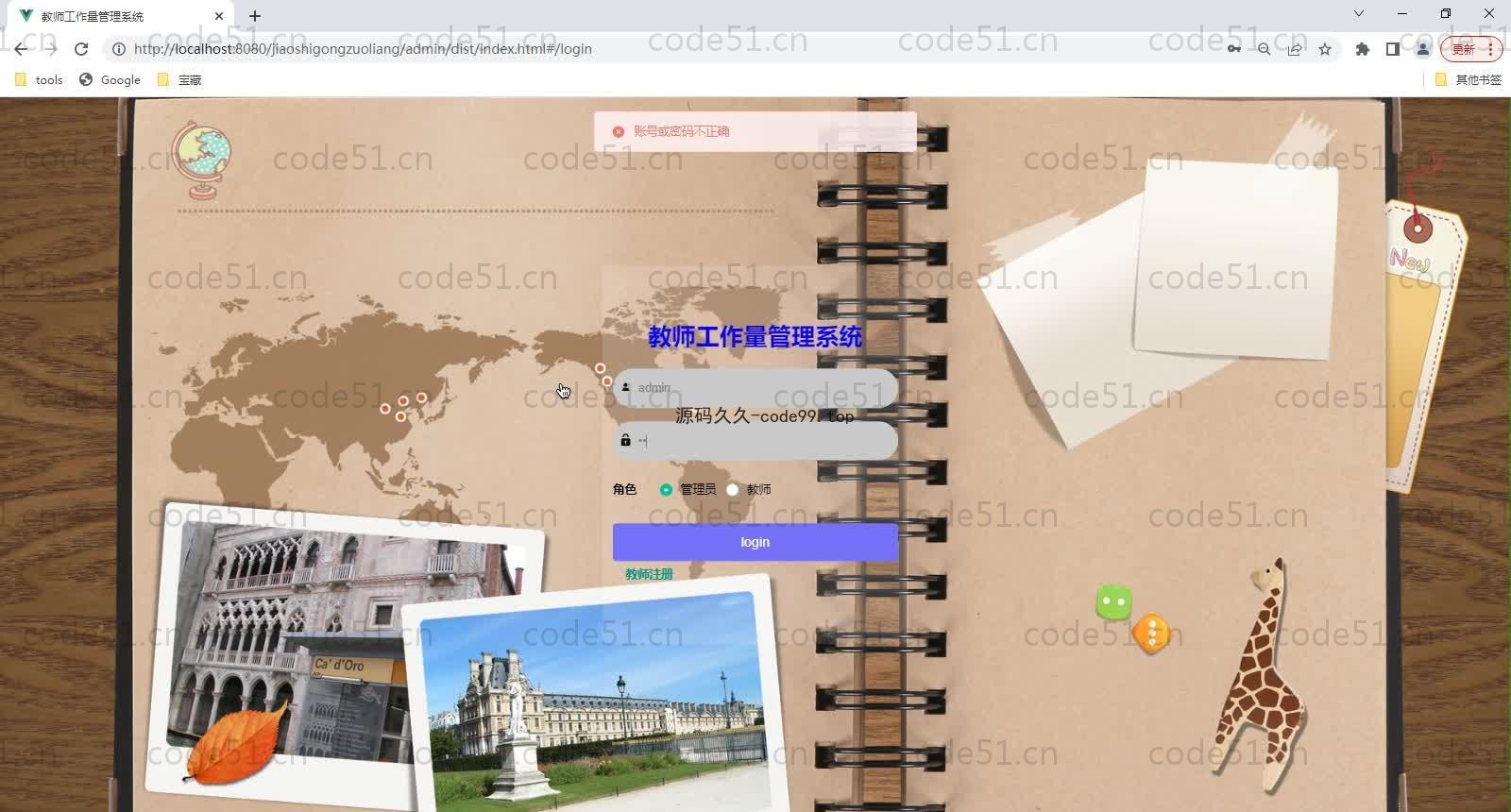Image resolution: width=1511 pixels, height=812 pixels.
Task: Open the Google bookmark
Action: pos(110,80)
